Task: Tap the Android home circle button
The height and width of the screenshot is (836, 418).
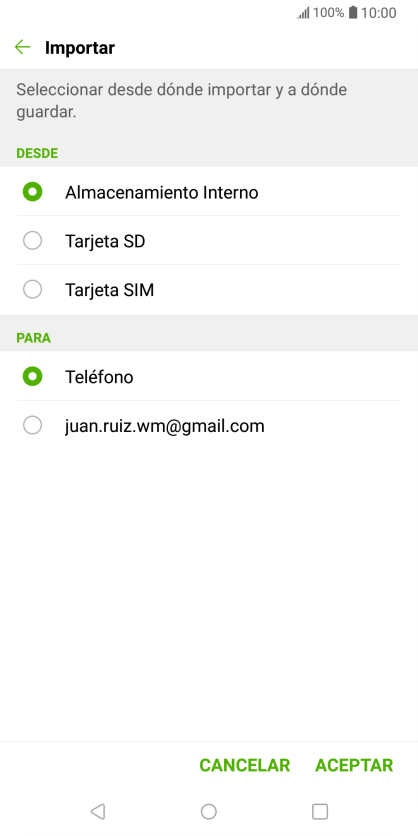Action: point(208,811)
